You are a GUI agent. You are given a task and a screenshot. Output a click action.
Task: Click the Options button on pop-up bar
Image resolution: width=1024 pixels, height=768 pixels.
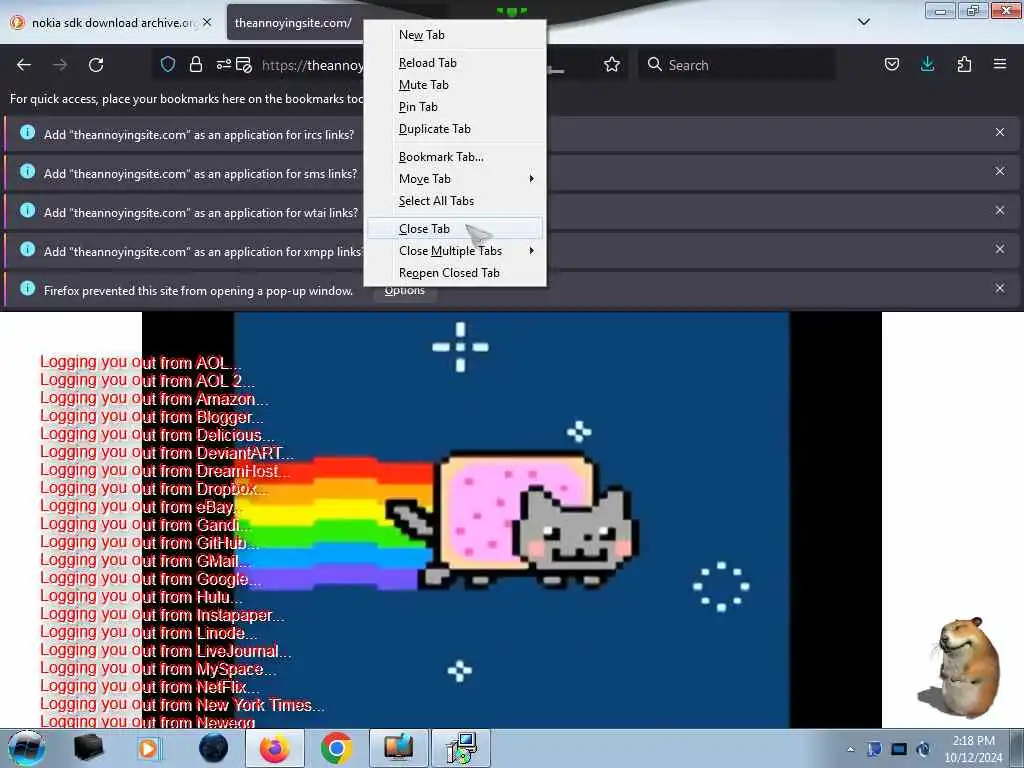tap(405, 291)
